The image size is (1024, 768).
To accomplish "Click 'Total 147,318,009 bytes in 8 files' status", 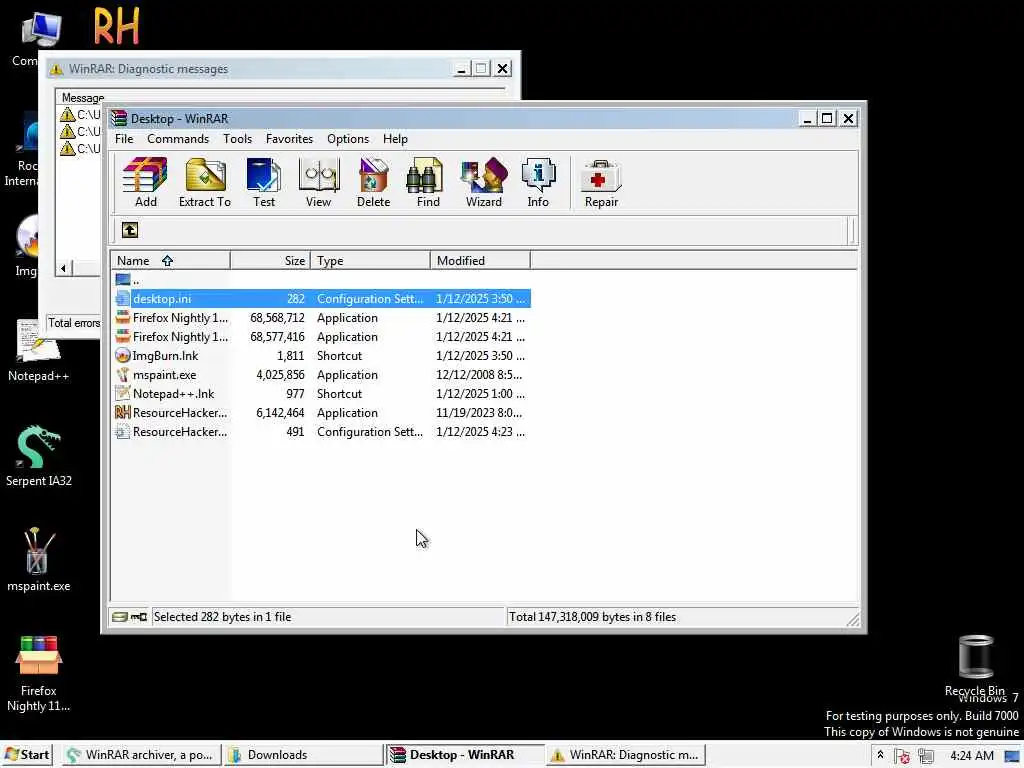I will coord(592,616).
